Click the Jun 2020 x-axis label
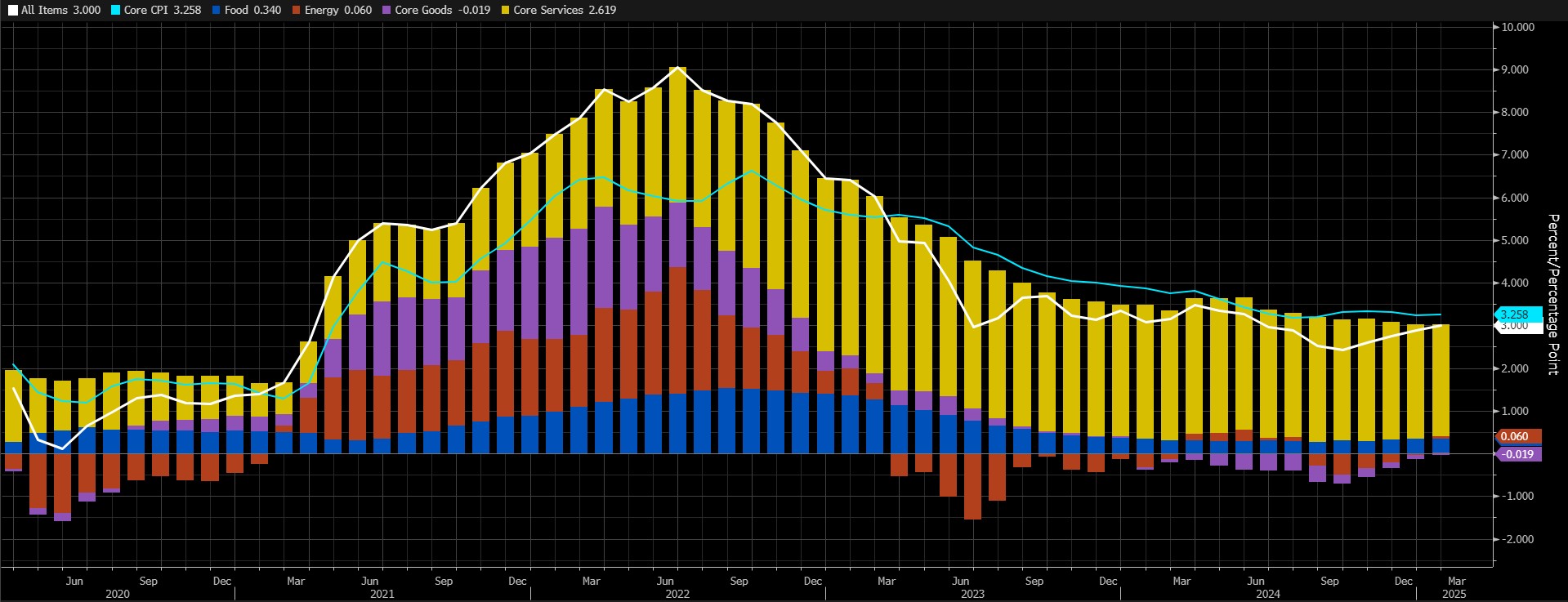Screen dimensions: 1568x602 click(x=74, y=581)
